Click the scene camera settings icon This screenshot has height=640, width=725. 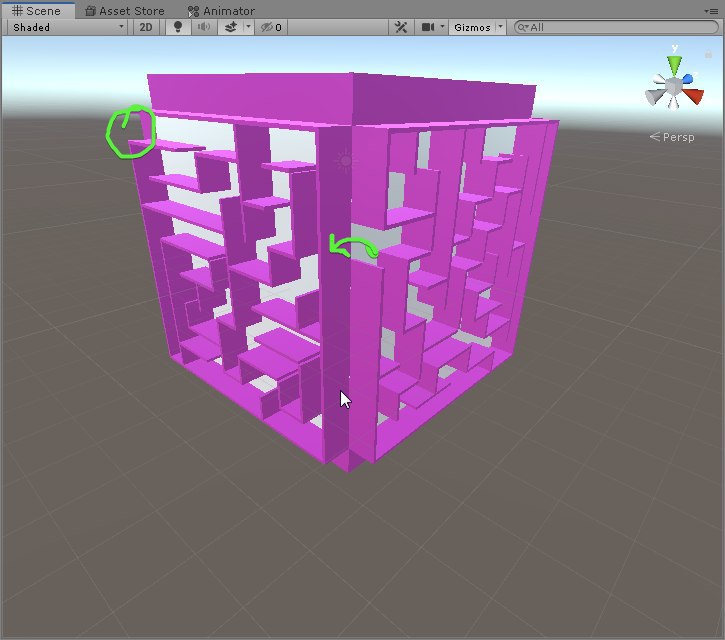428,27
